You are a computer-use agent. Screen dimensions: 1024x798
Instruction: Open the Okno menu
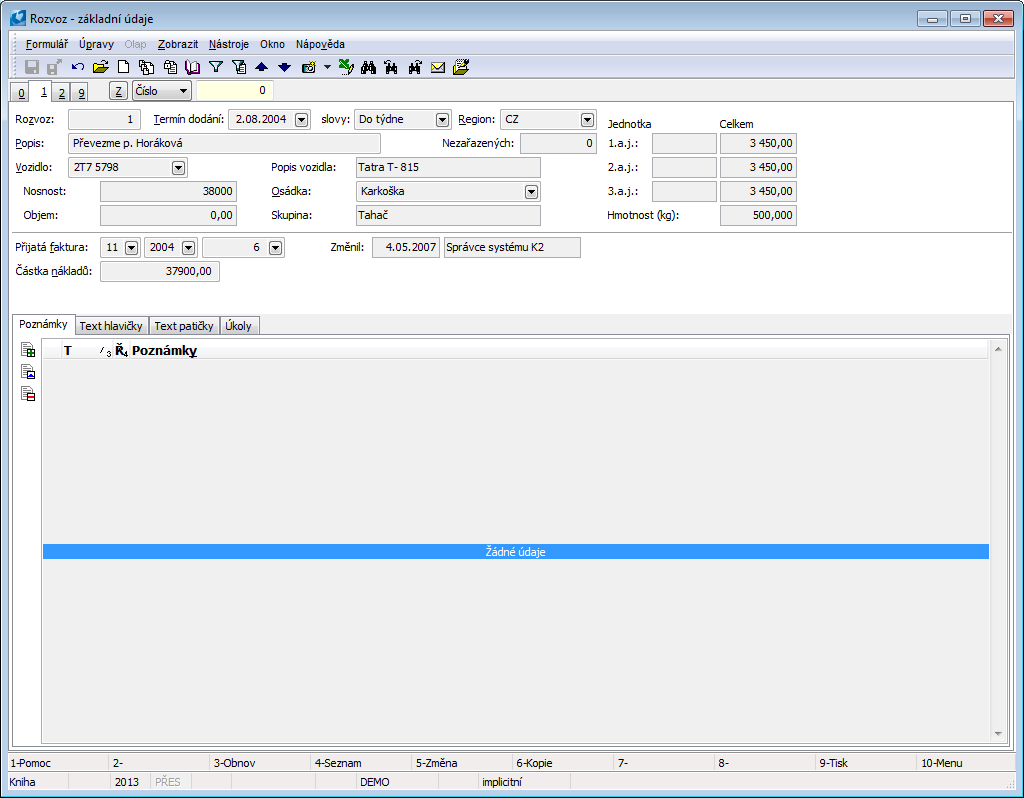pyautogui.click(x=272, y=44)
